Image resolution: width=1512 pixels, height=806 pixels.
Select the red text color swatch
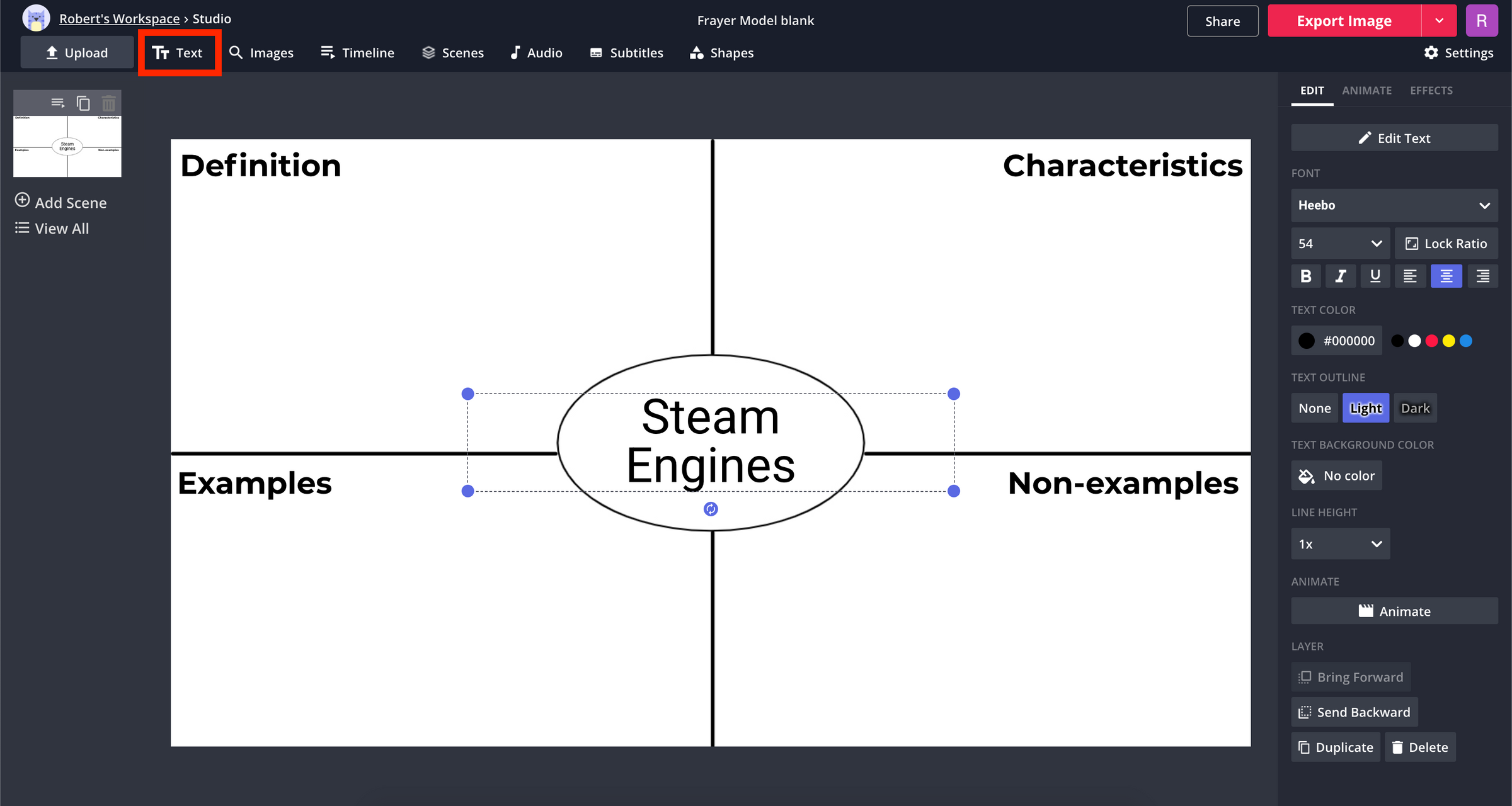[1433, 340]
